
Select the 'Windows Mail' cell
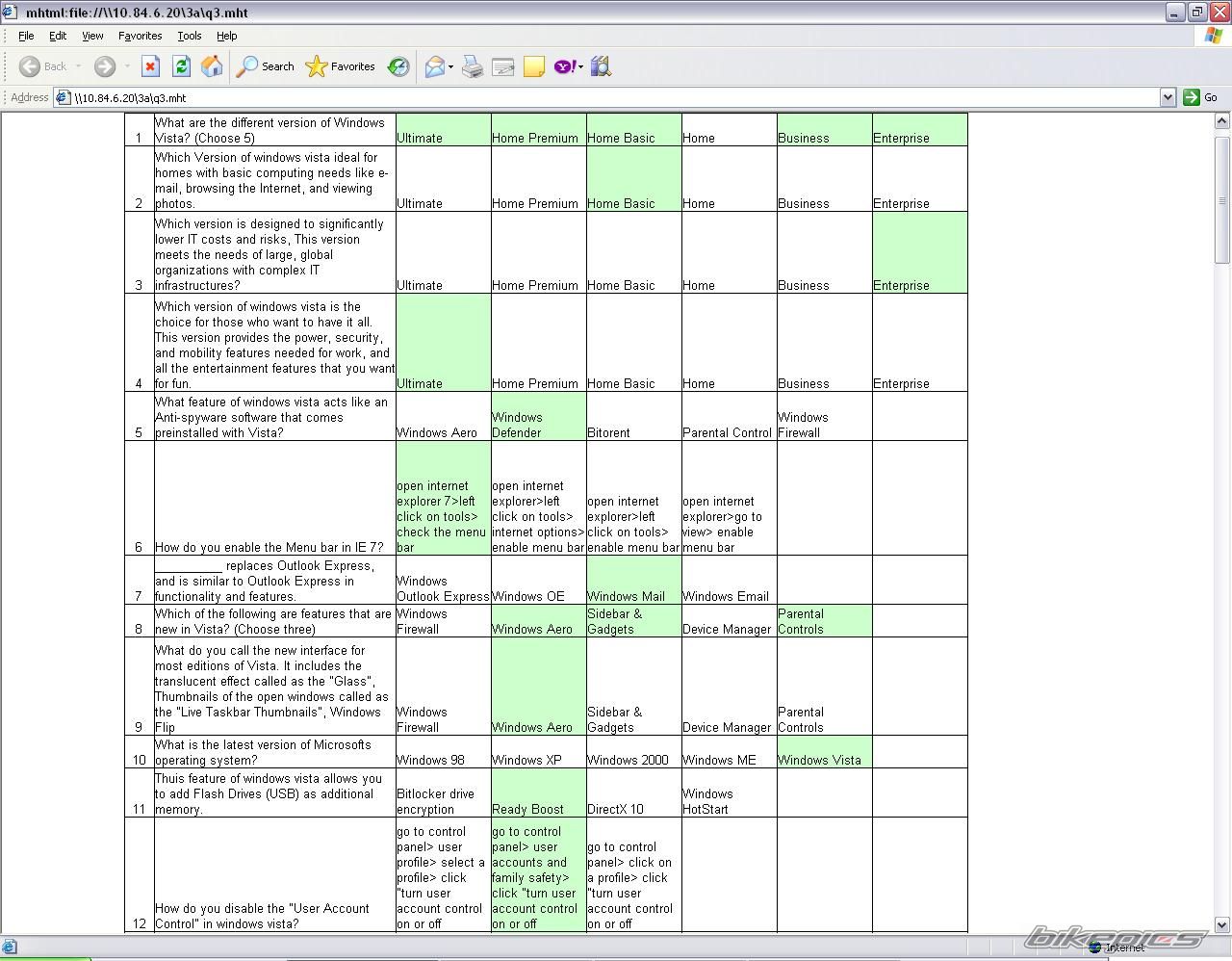coord(634,580)
